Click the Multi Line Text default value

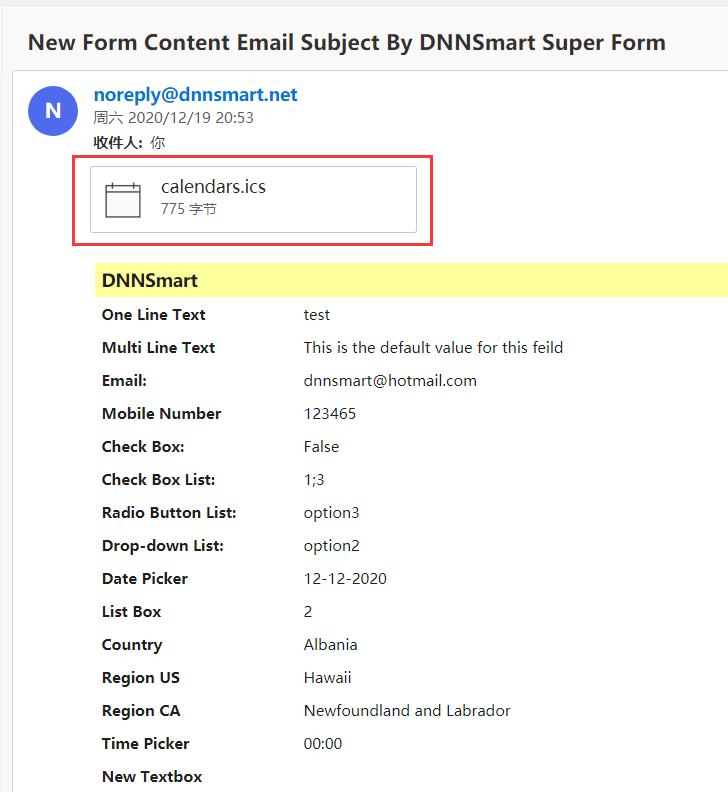[x=433, y=348]
